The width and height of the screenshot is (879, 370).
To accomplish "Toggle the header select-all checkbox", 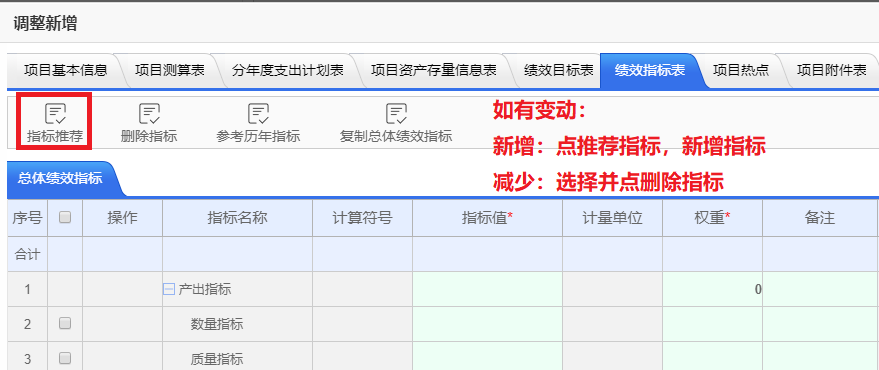I will click(65, 218).
